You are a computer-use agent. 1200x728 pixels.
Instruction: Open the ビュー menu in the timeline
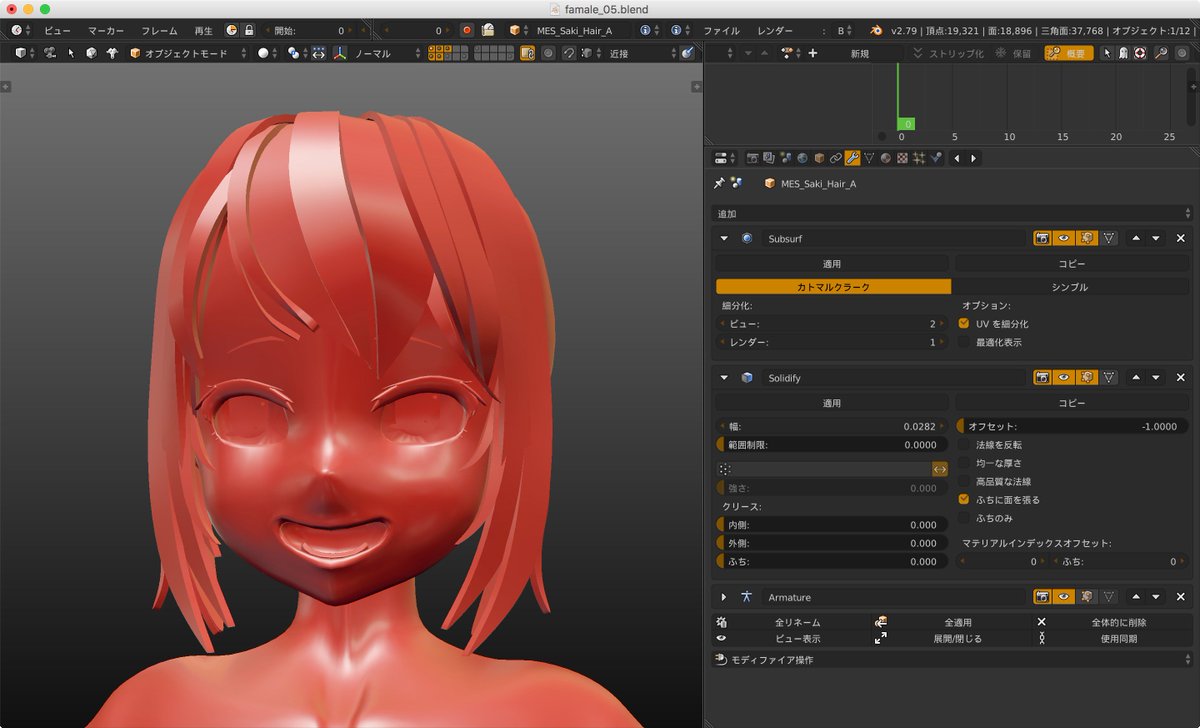(56, 30)
